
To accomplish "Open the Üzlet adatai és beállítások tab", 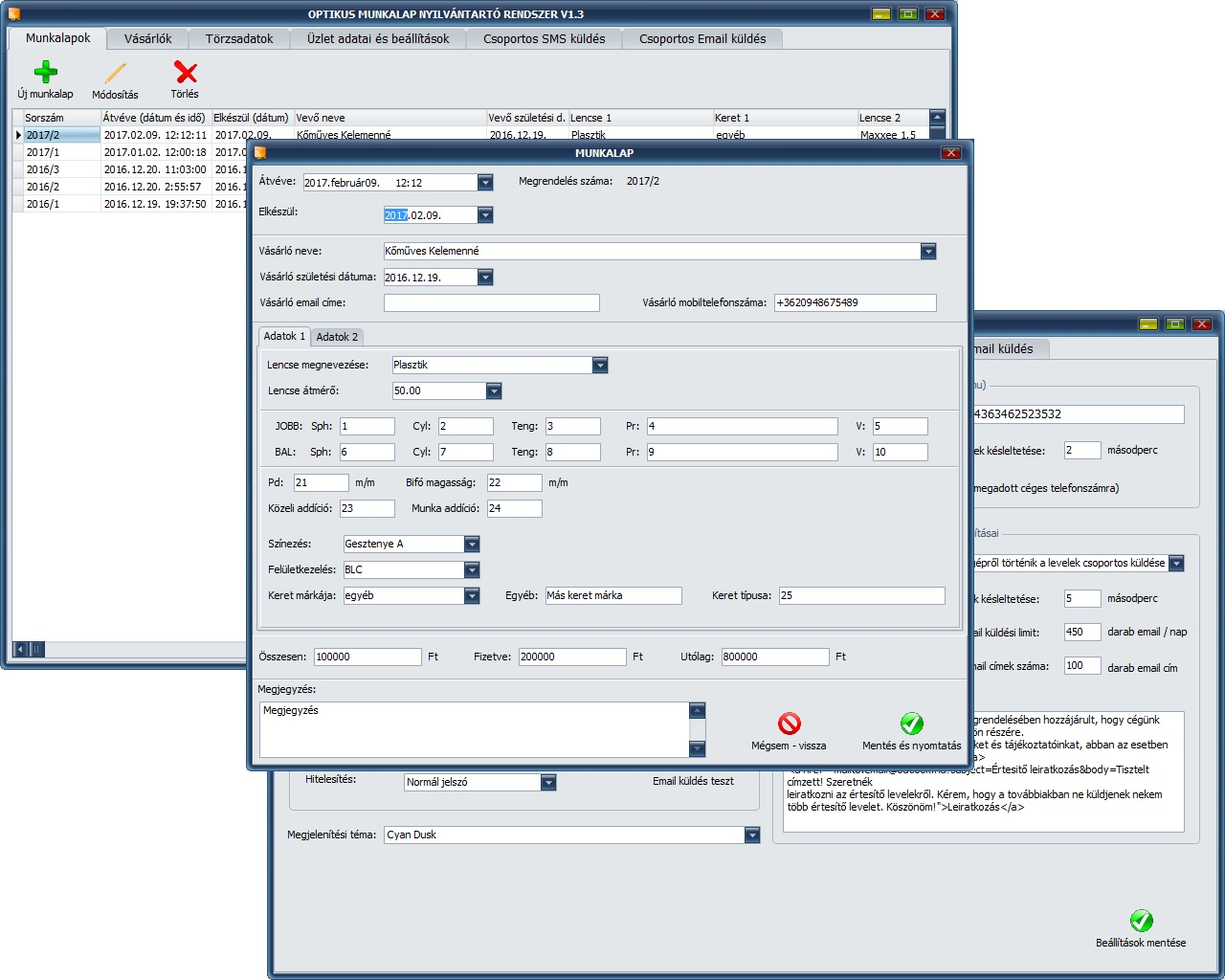I will [x=378, y=38].
